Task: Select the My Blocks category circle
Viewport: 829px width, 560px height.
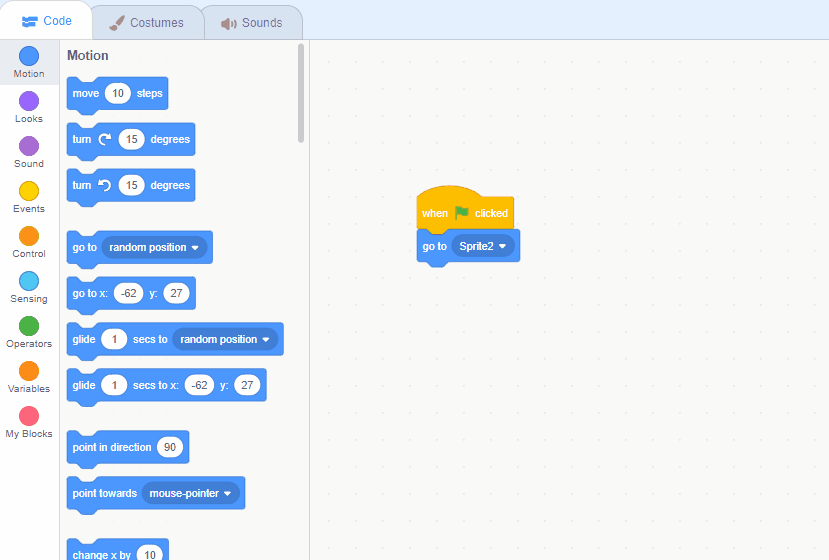Action: pos(29,416)
